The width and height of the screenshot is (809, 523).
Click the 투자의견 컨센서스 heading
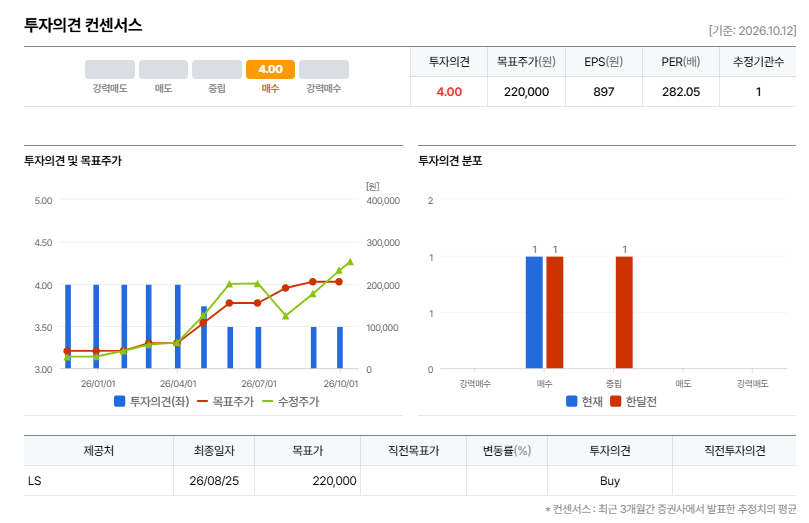point(83,25)
